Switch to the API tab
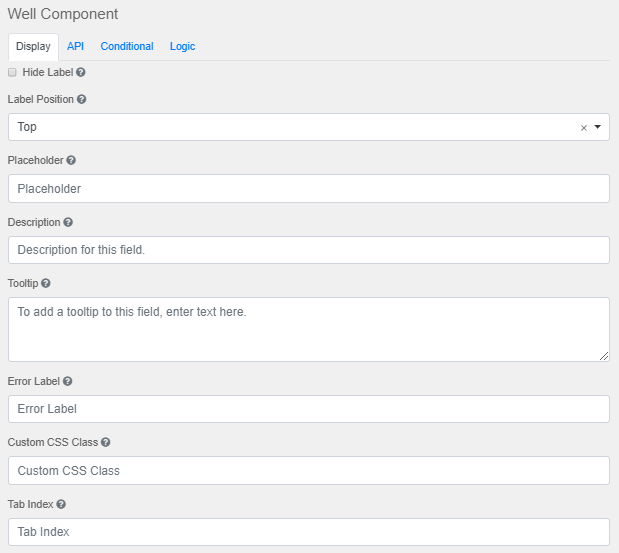This screenshot has height=553, width=619. [x=76, y=46]
